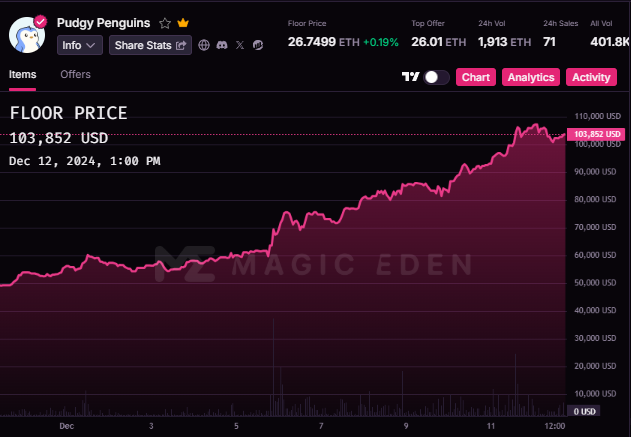Click the Share Stats button
This screenshot has width=631, height=437.
150,45
